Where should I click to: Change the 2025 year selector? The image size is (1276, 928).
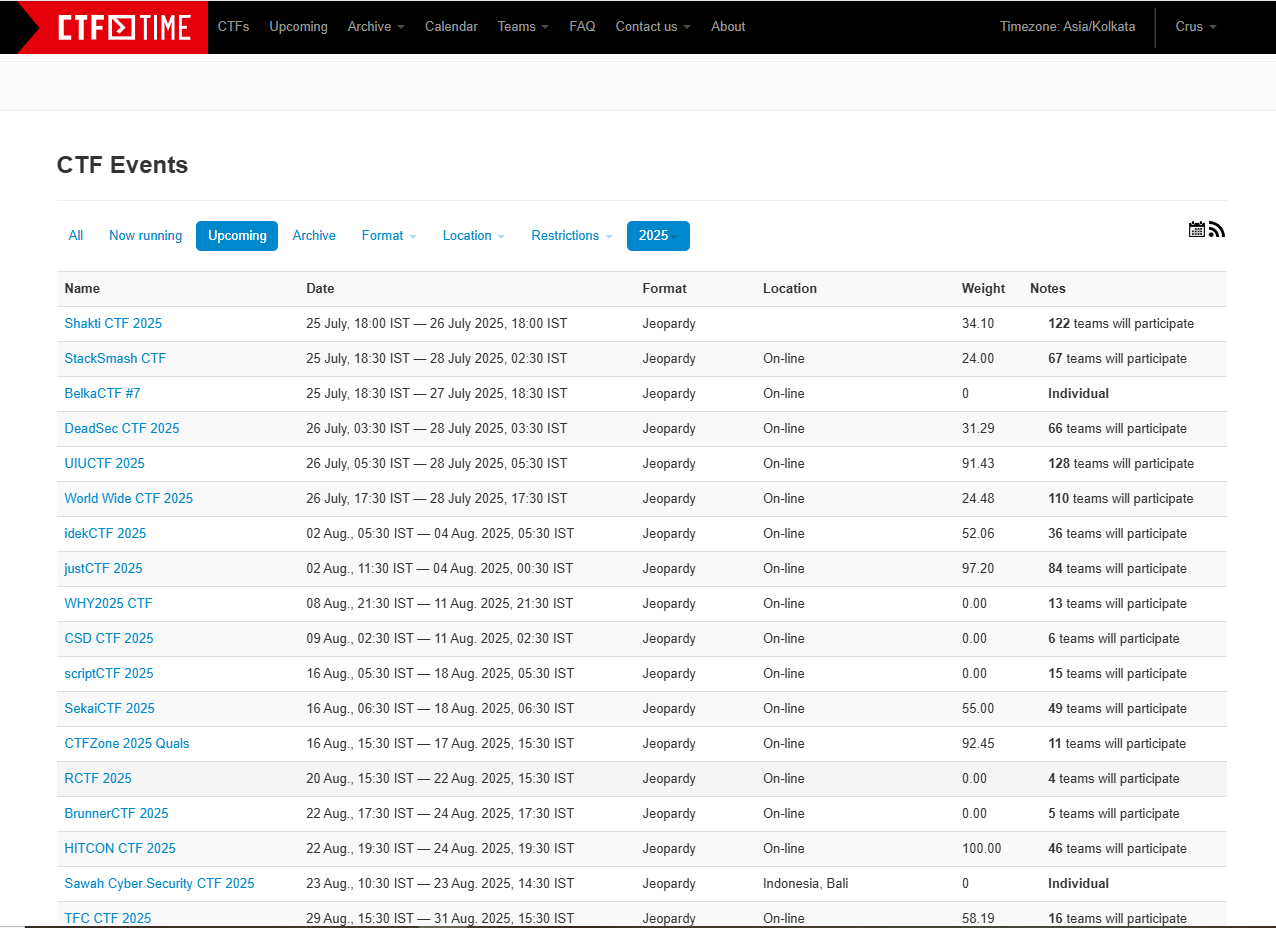click(x=658, y=236)
